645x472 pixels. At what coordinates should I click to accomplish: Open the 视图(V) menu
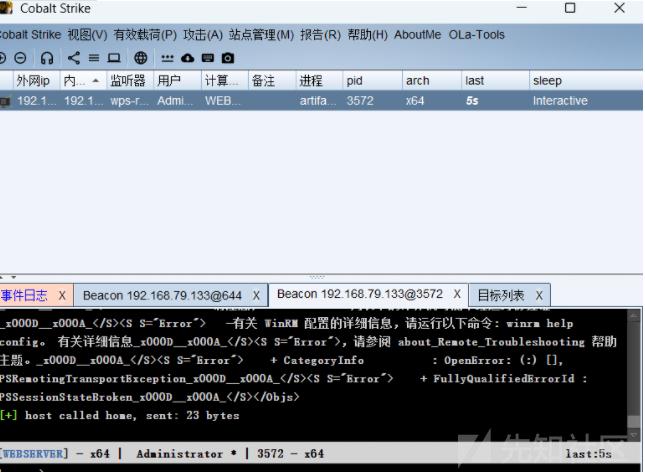click(x=87, y=35)
